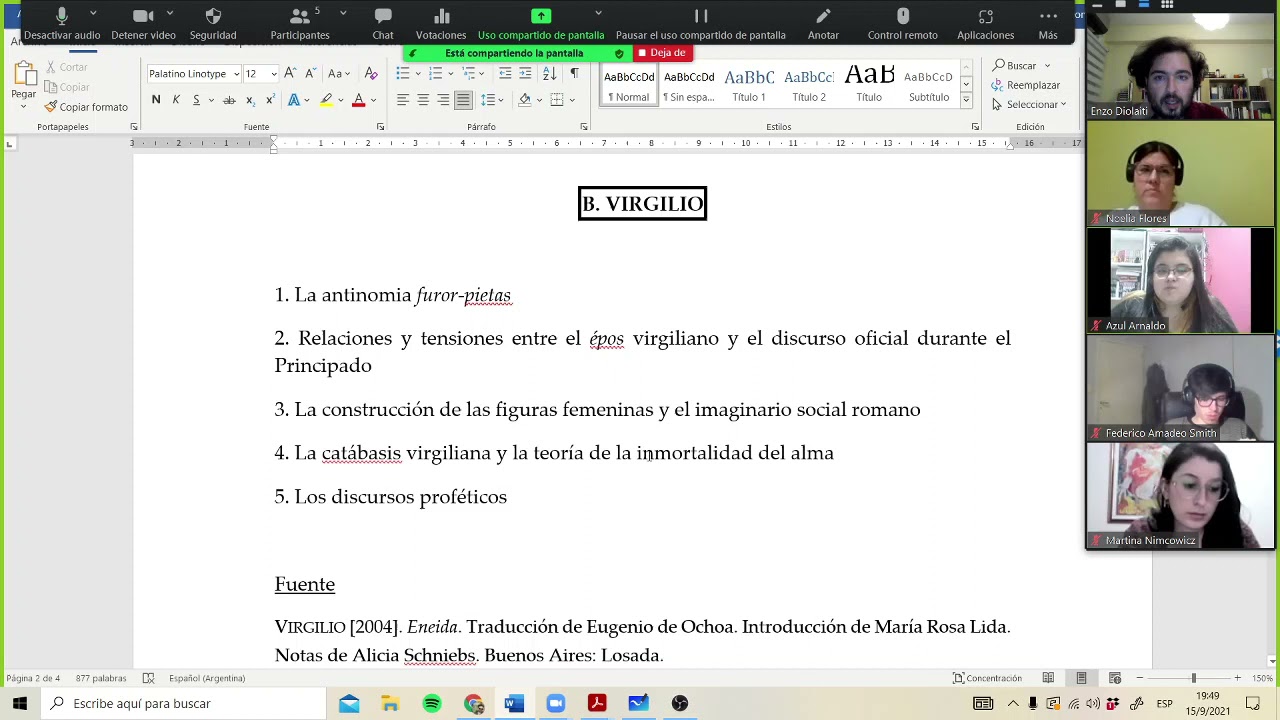Toggle subscript x₂ formatting

250,100
